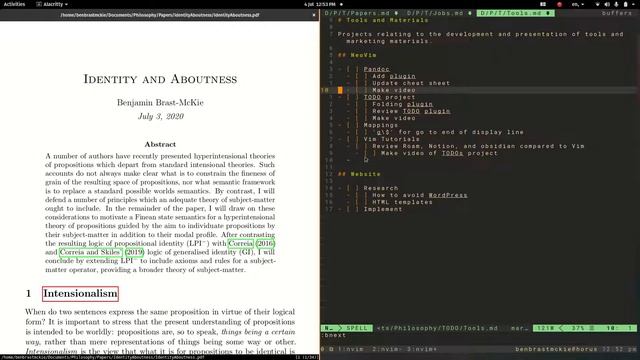Image resolution: width=640 pixels, height=360 pixels.
Task: Switch to the D/P/T/Jobs.md buffer tab
Action: point(439,13)
